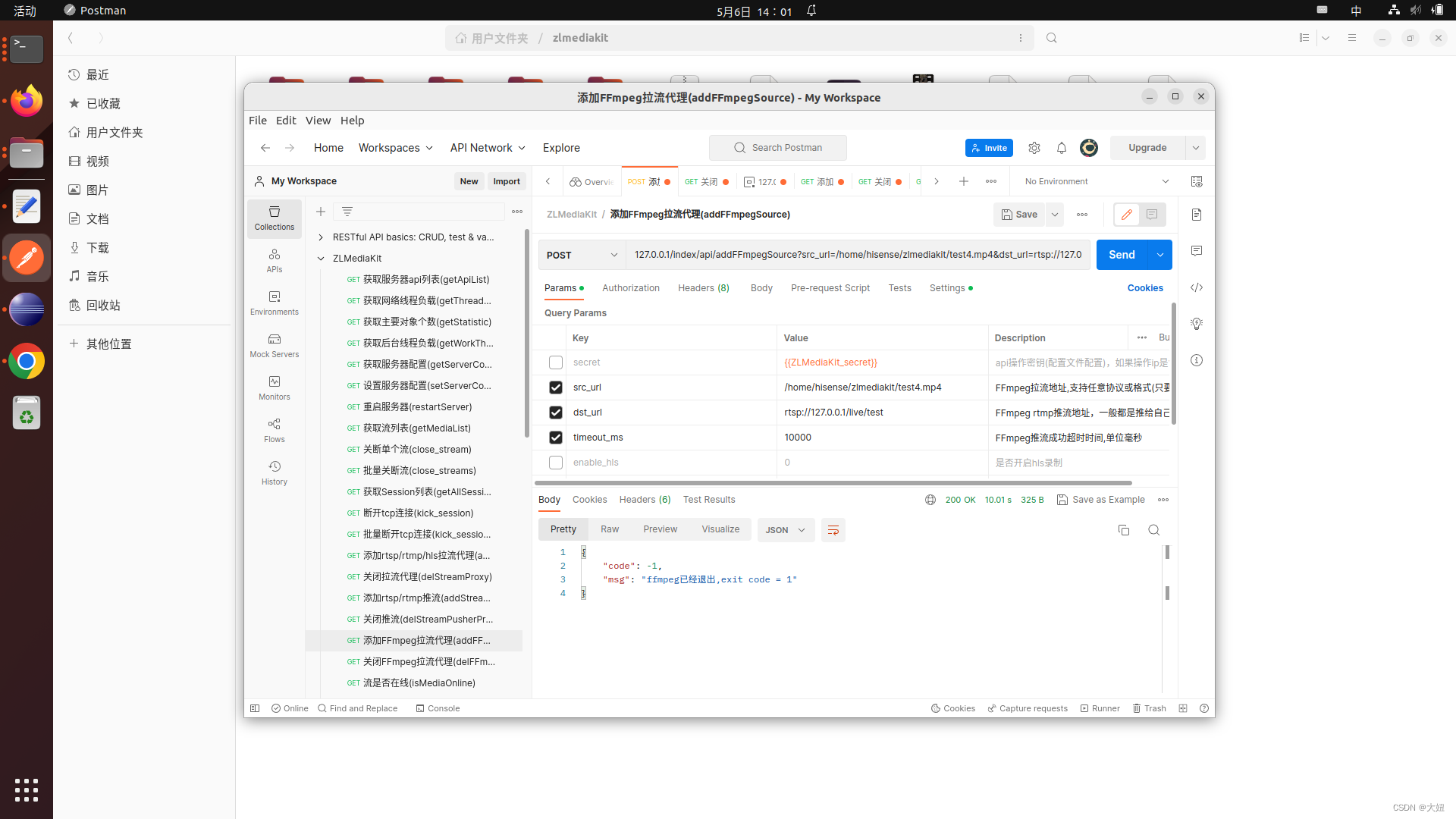The width and height of the screenshot is (1456, 819).
Task: Click the Save button for this request
Action: tap(1019, 214)
